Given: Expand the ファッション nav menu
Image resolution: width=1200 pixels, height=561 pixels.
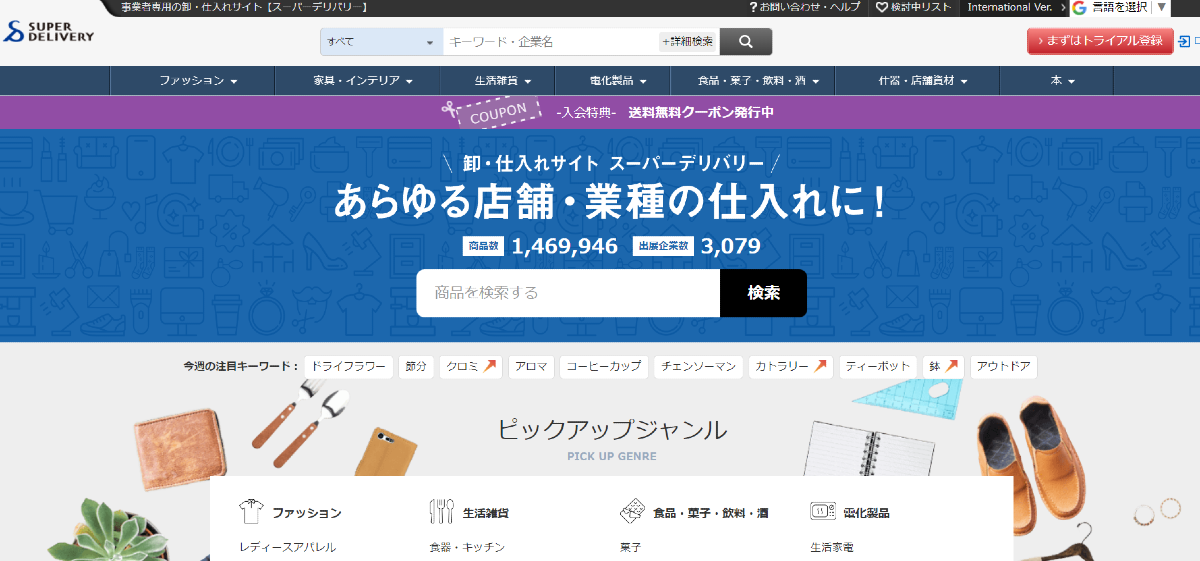Looking at the screenshot, I should [x=199, y=80].
